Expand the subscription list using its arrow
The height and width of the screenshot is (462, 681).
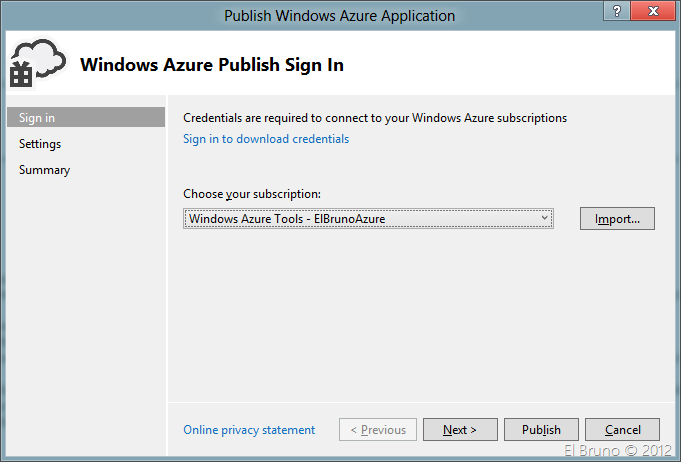(x=544, y=218)
